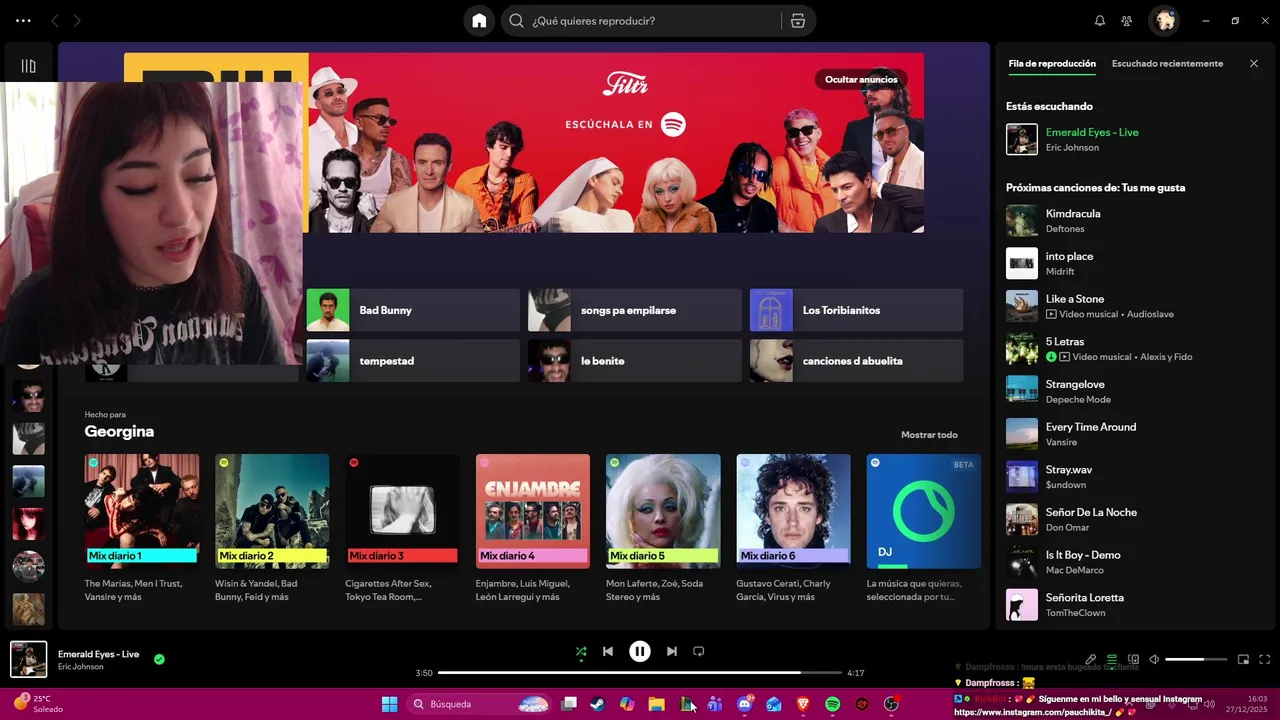Open Mix diario 5 card

663,528
